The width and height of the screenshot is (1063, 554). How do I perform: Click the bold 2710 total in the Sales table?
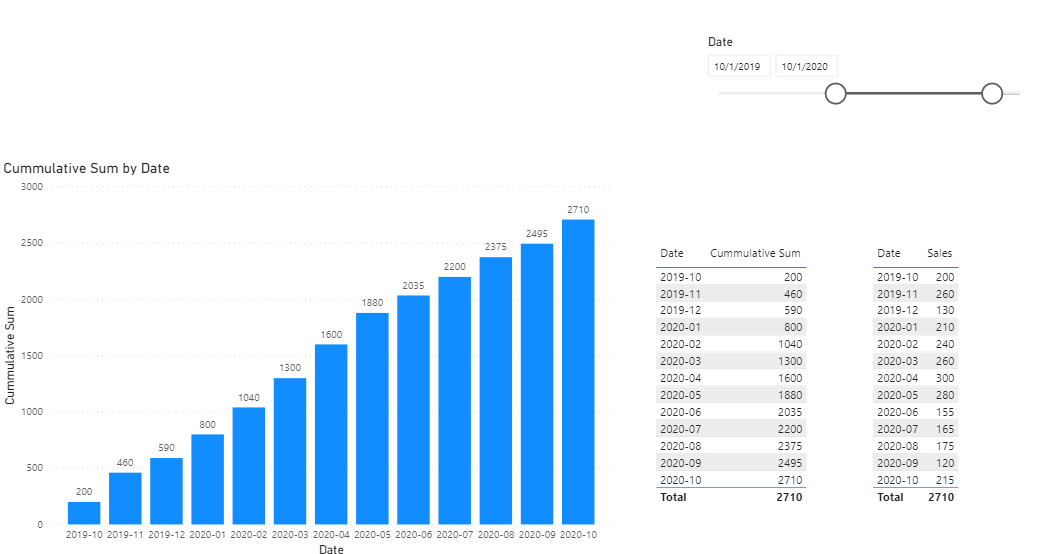click(x=941, y=497)
